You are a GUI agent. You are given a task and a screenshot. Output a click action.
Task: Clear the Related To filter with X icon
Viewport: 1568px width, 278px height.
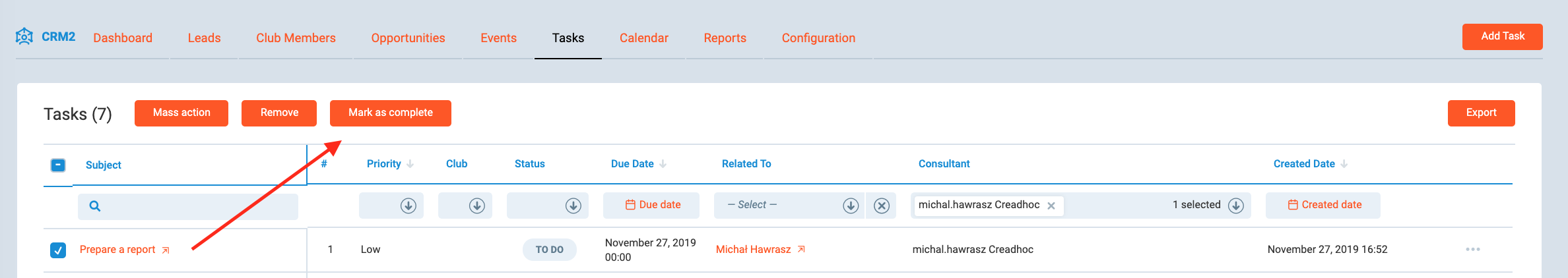pyautogui.click(x=881, y=206)
